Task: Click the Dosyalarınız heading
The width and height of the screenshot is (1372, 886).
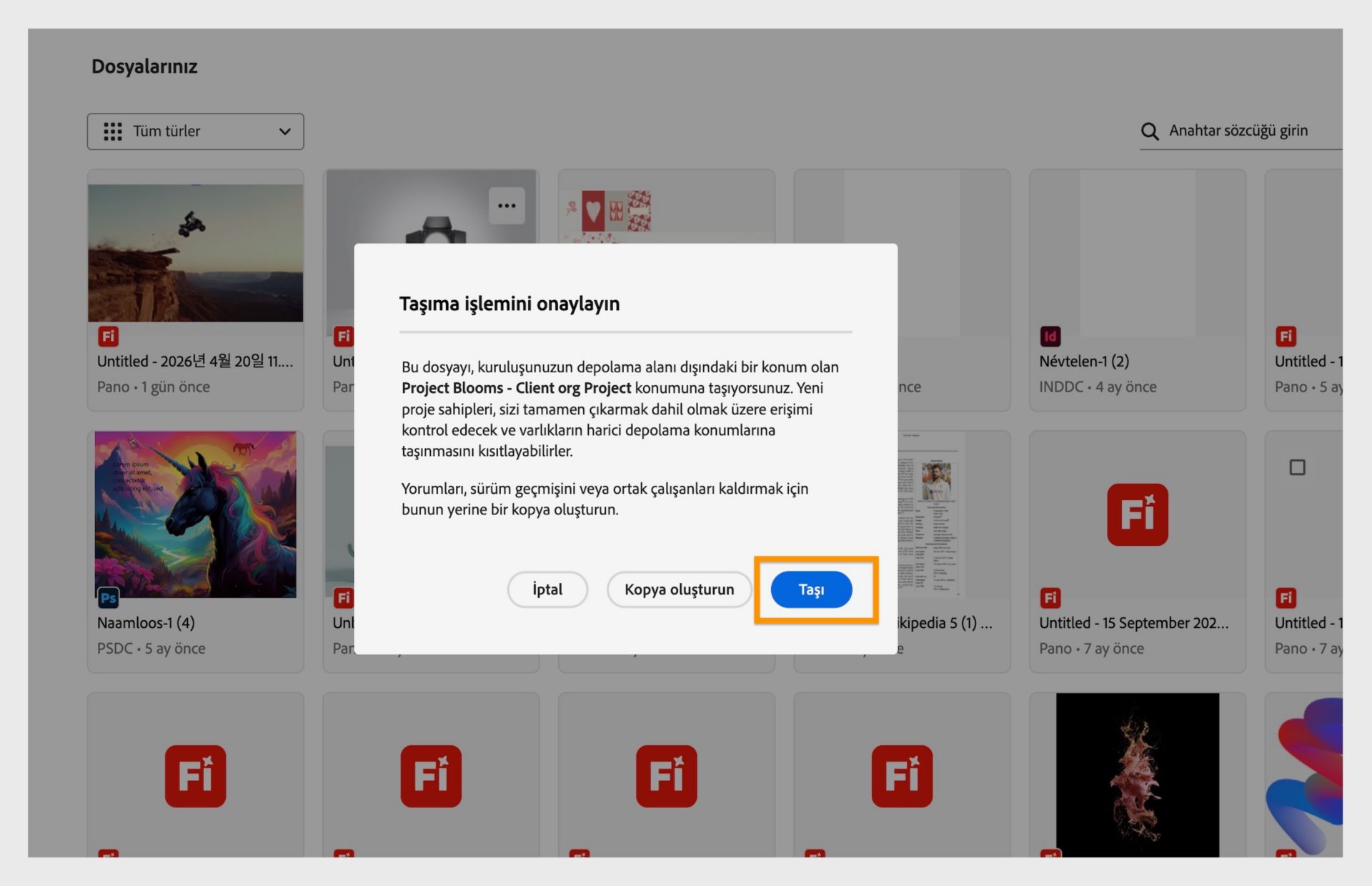Action: pyautogui.click(x=144, y=66)
